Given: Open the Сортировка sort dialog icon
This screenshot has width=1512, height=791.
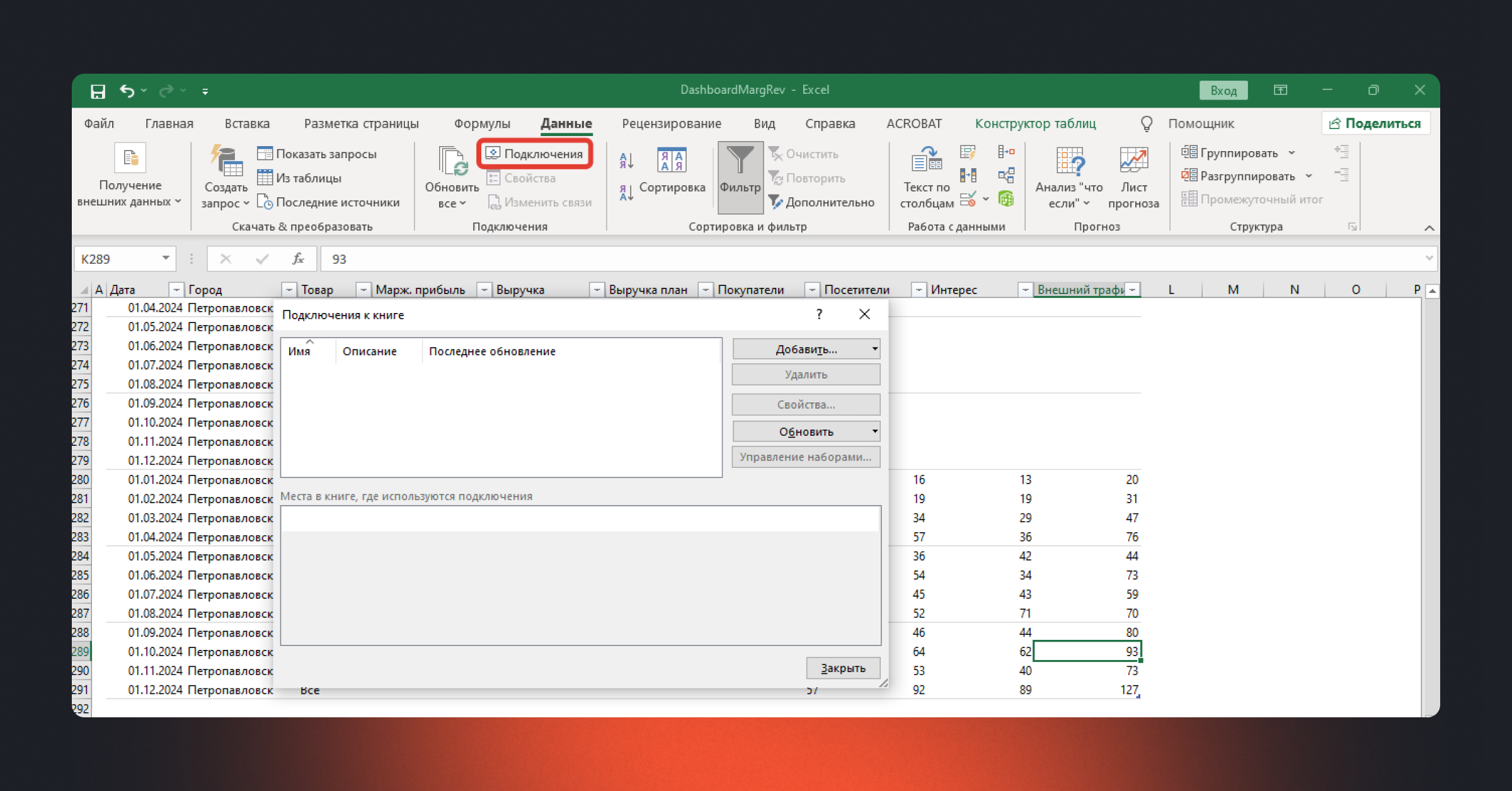Looking at the screenshot, I should (671, 161).
